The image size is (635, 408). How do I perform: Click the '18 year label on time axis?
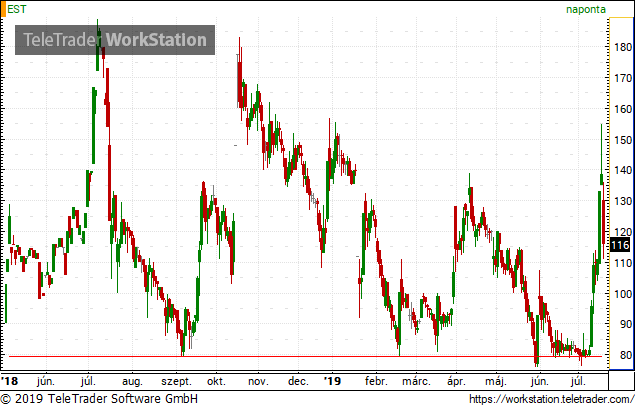point(10,381)
